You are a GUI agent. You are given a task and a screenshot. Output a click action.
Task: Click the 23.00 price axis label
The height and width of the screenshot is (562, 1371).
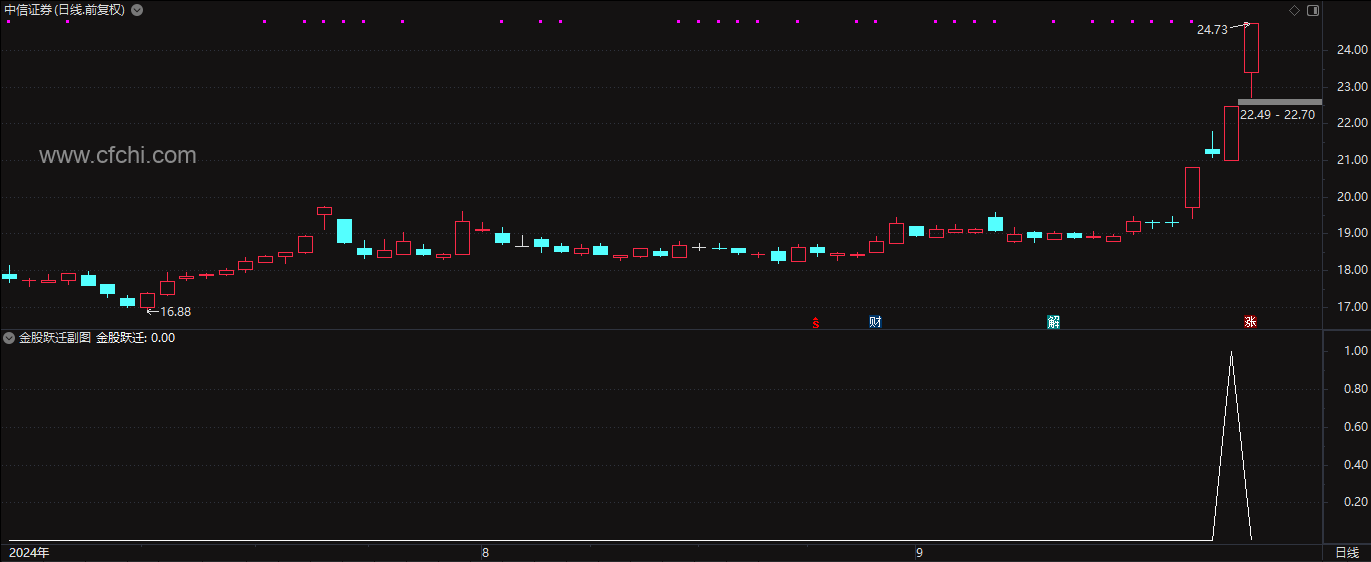[x=1351, y=86]
